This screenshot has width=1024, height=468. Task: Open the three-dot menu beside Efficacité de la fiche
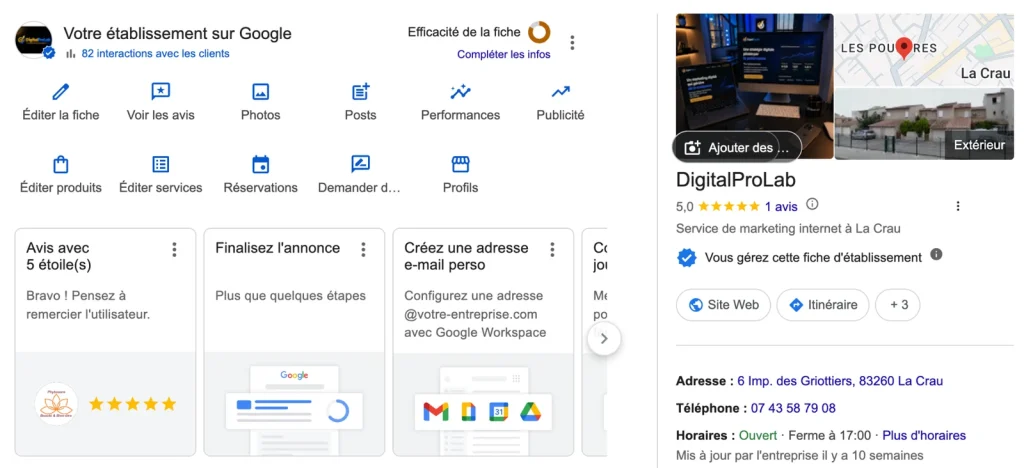(572, 42)
